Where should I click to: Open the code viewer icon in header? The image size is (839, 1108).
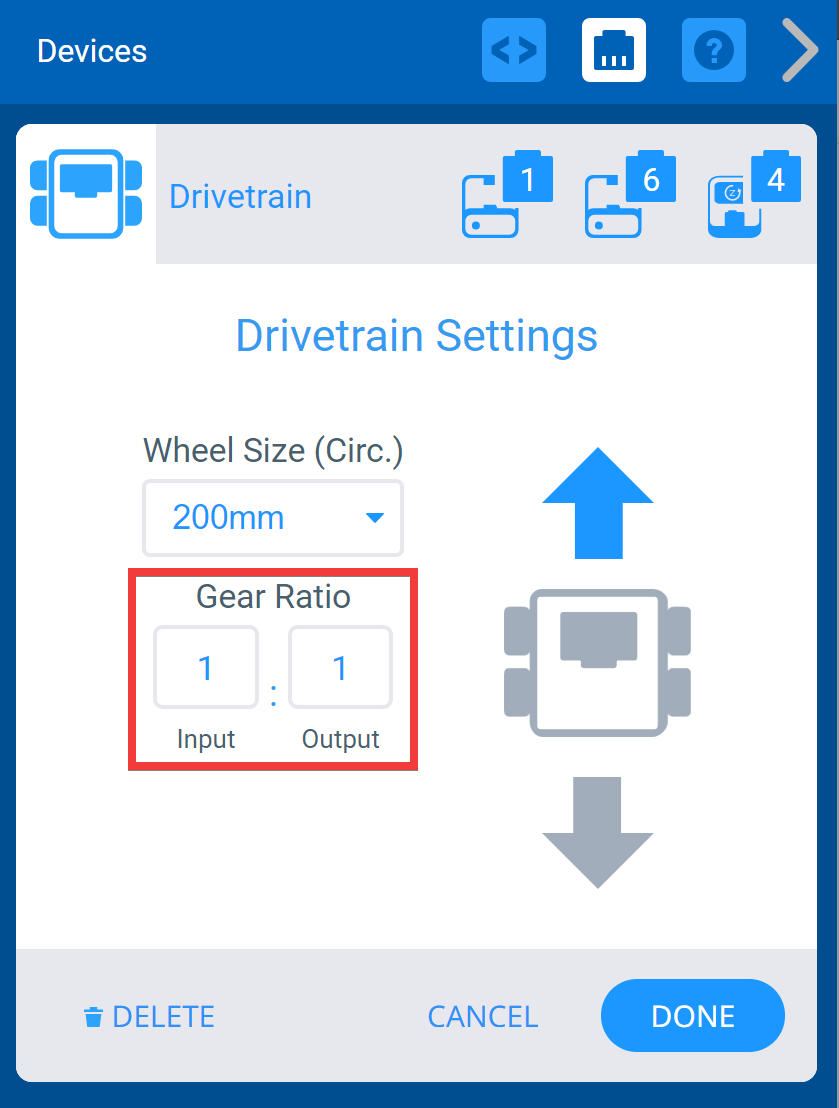click(x=513, y=50)
